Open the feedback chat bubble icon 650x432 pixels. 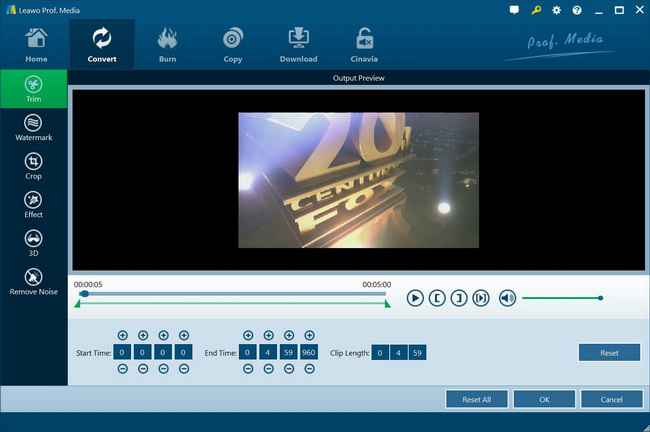514,10
